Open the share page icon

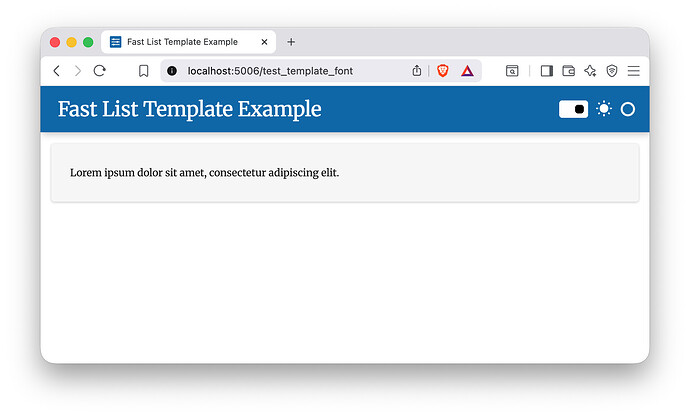[x=417, y=71]
